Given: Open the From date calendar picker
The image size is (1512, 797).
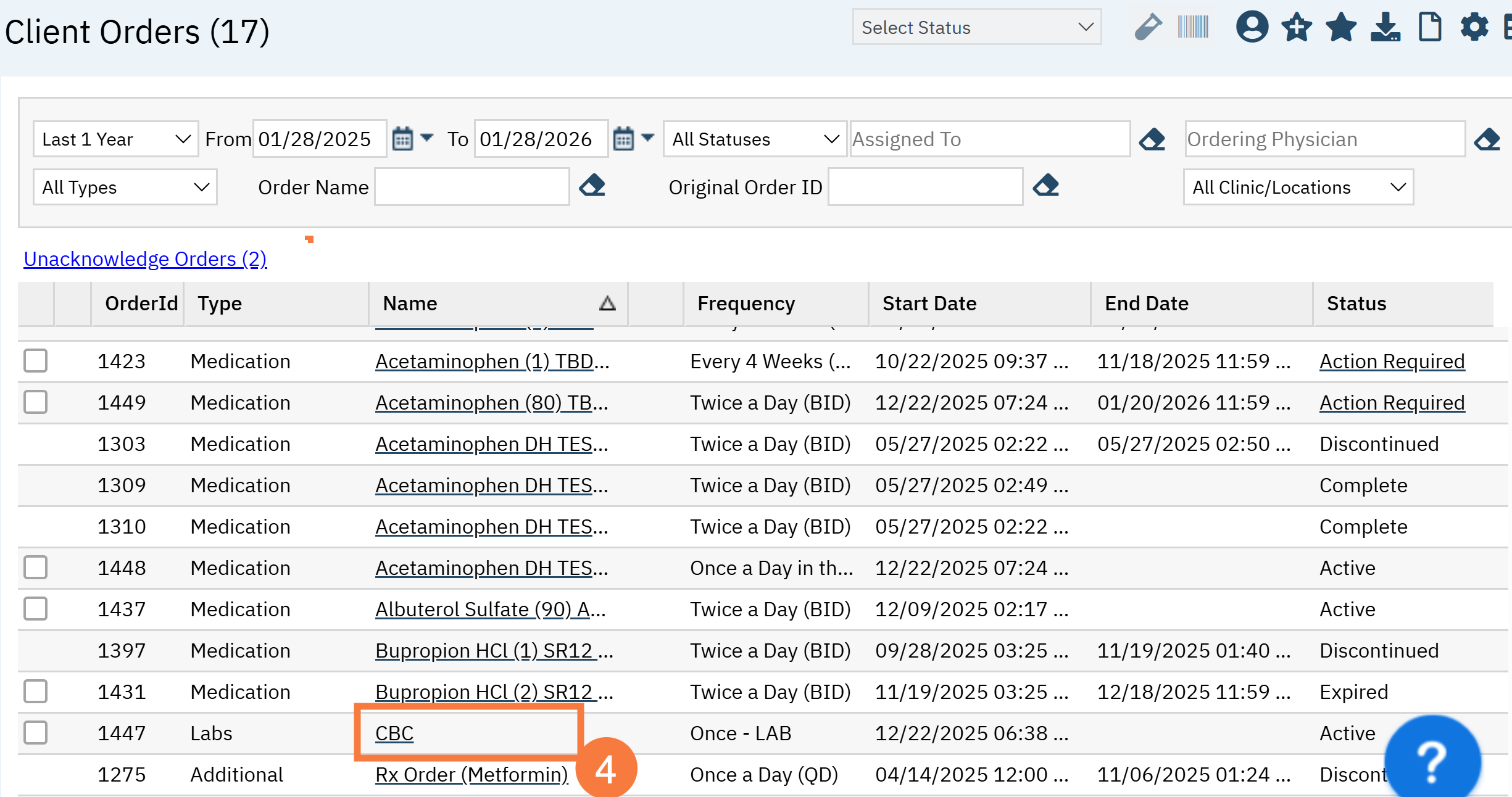Looking at the screenshot, I should pyautogui.click(x=402, y=139).
